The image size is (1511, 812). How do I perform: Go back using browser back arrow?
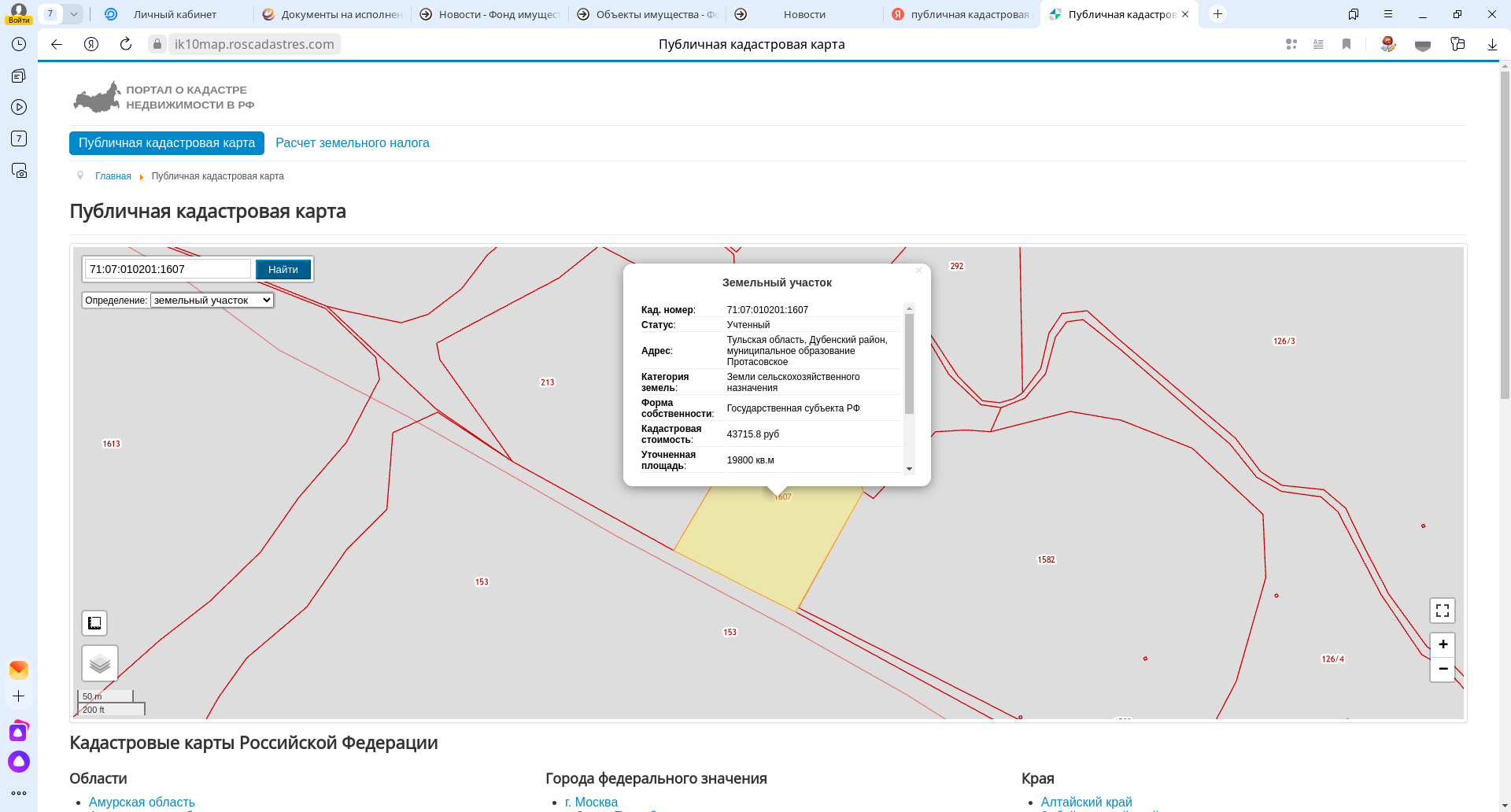coord(57,44)
